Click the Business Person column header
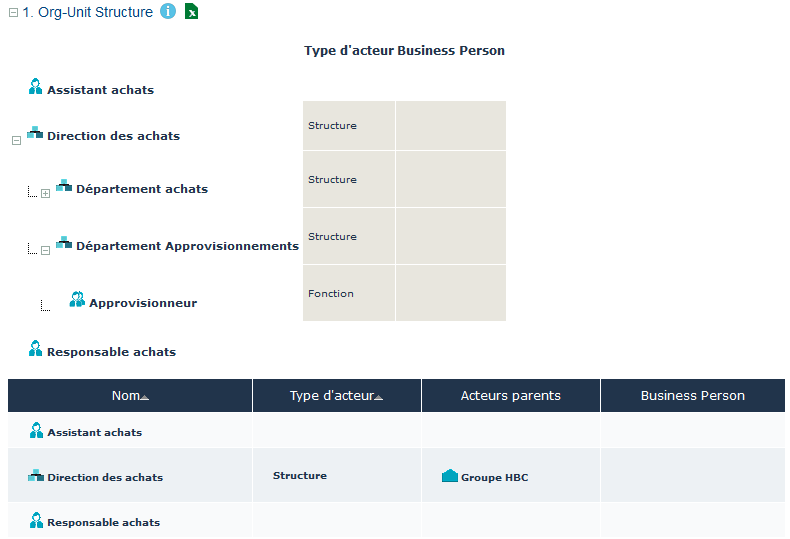Image resolution: width=790 pixels, height=539 pixels. point(692,396)
